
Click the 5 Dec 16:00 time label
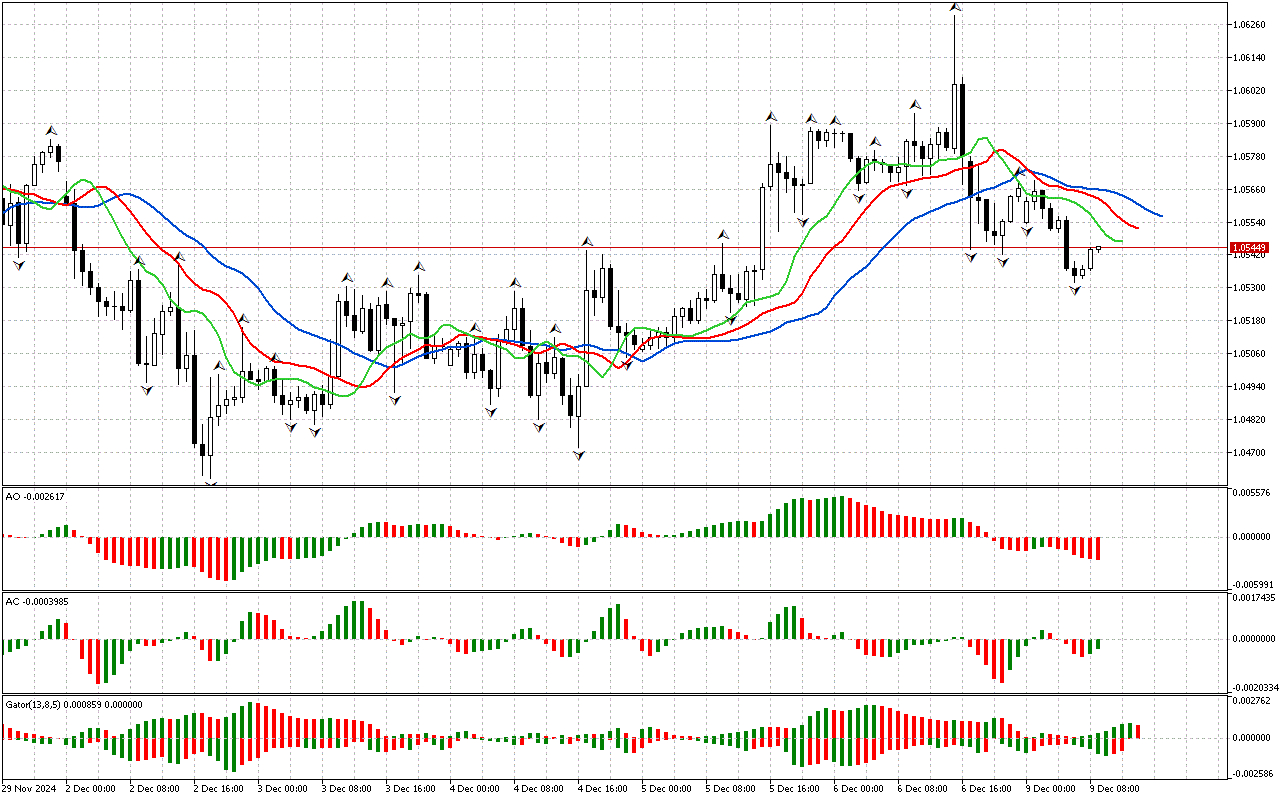(795, 789)
